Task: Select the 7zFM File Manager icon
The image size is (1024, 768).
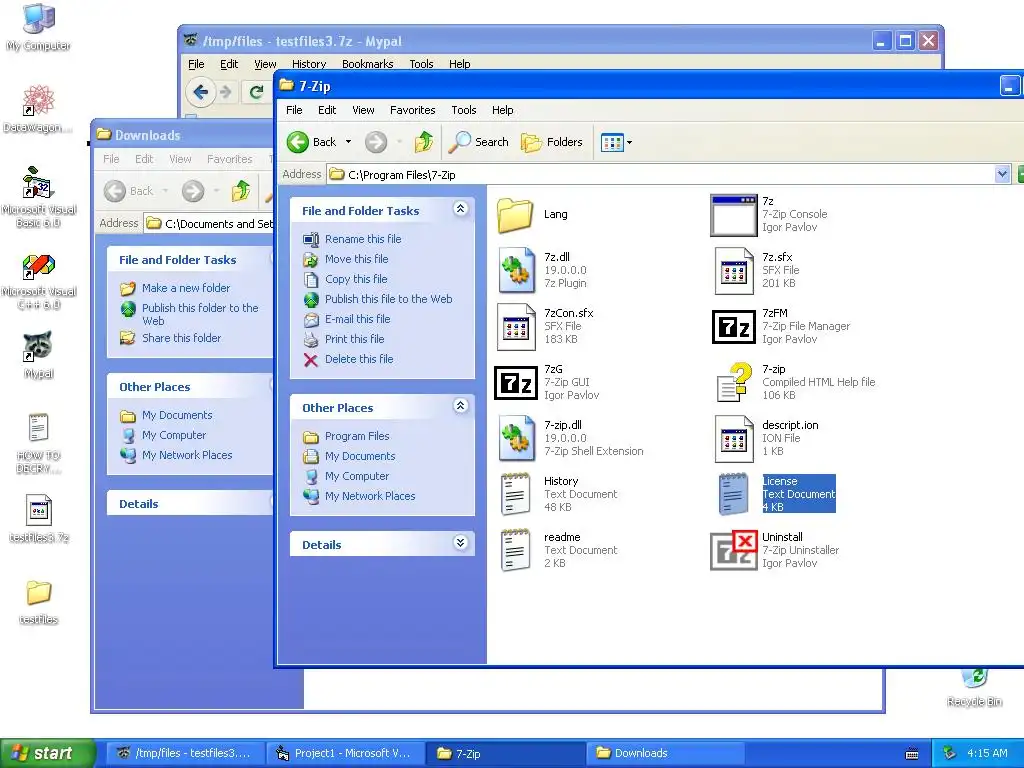Action: point(733,327)
